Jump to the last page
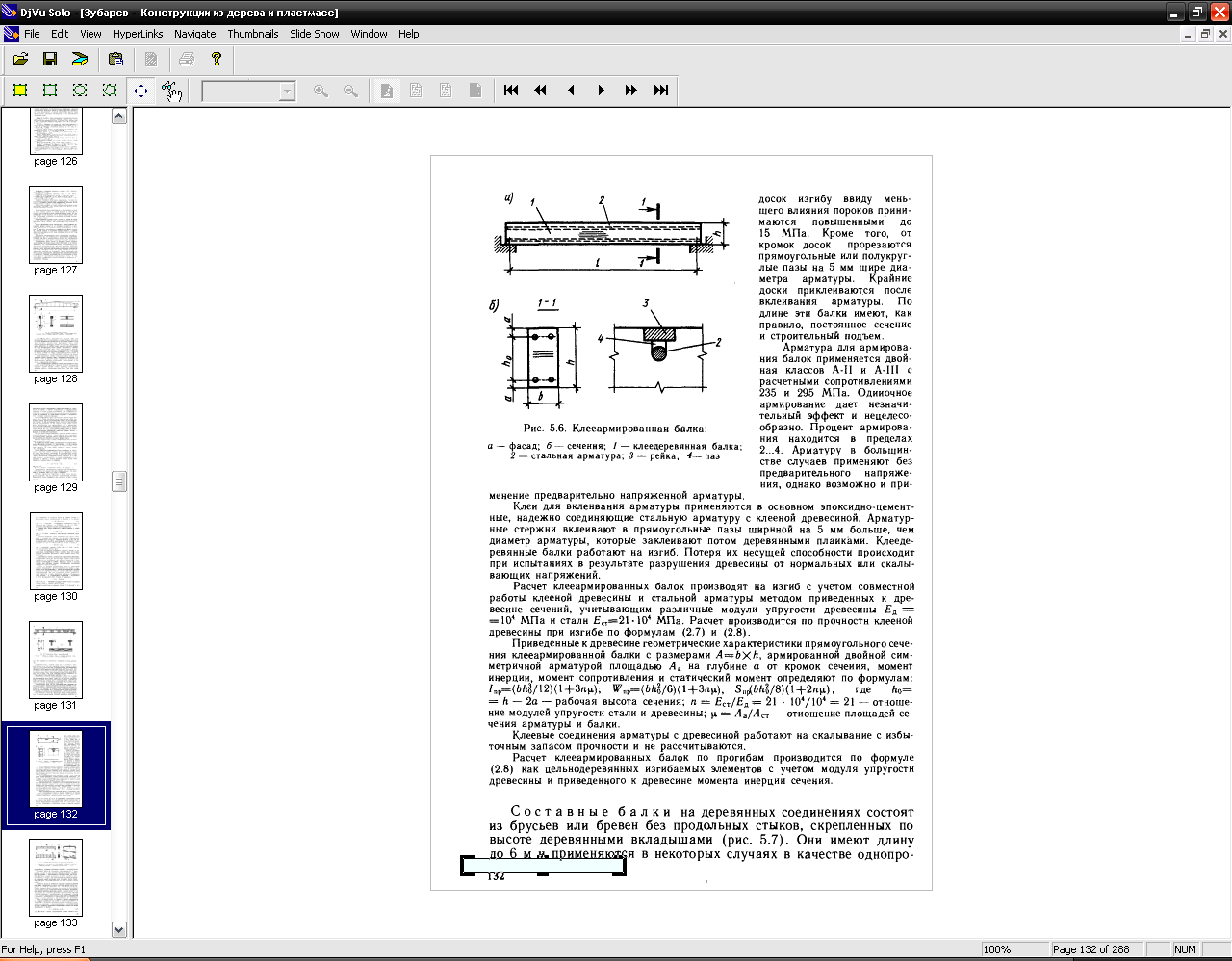The height and width of the screenshot is (961, 1232). (x=660, y=91)
